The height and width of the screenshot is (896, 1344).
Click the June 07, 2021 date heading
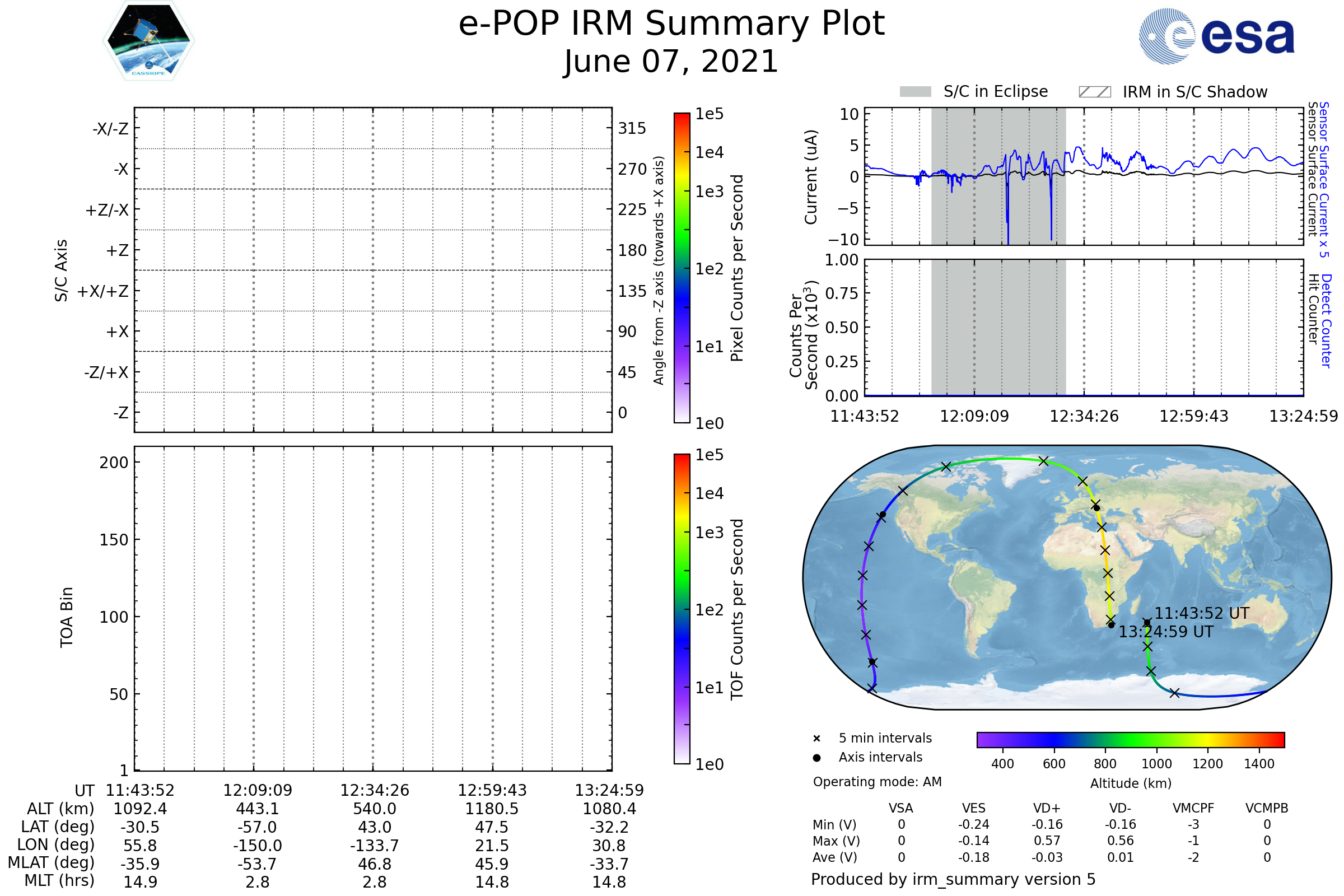[671, 61]
